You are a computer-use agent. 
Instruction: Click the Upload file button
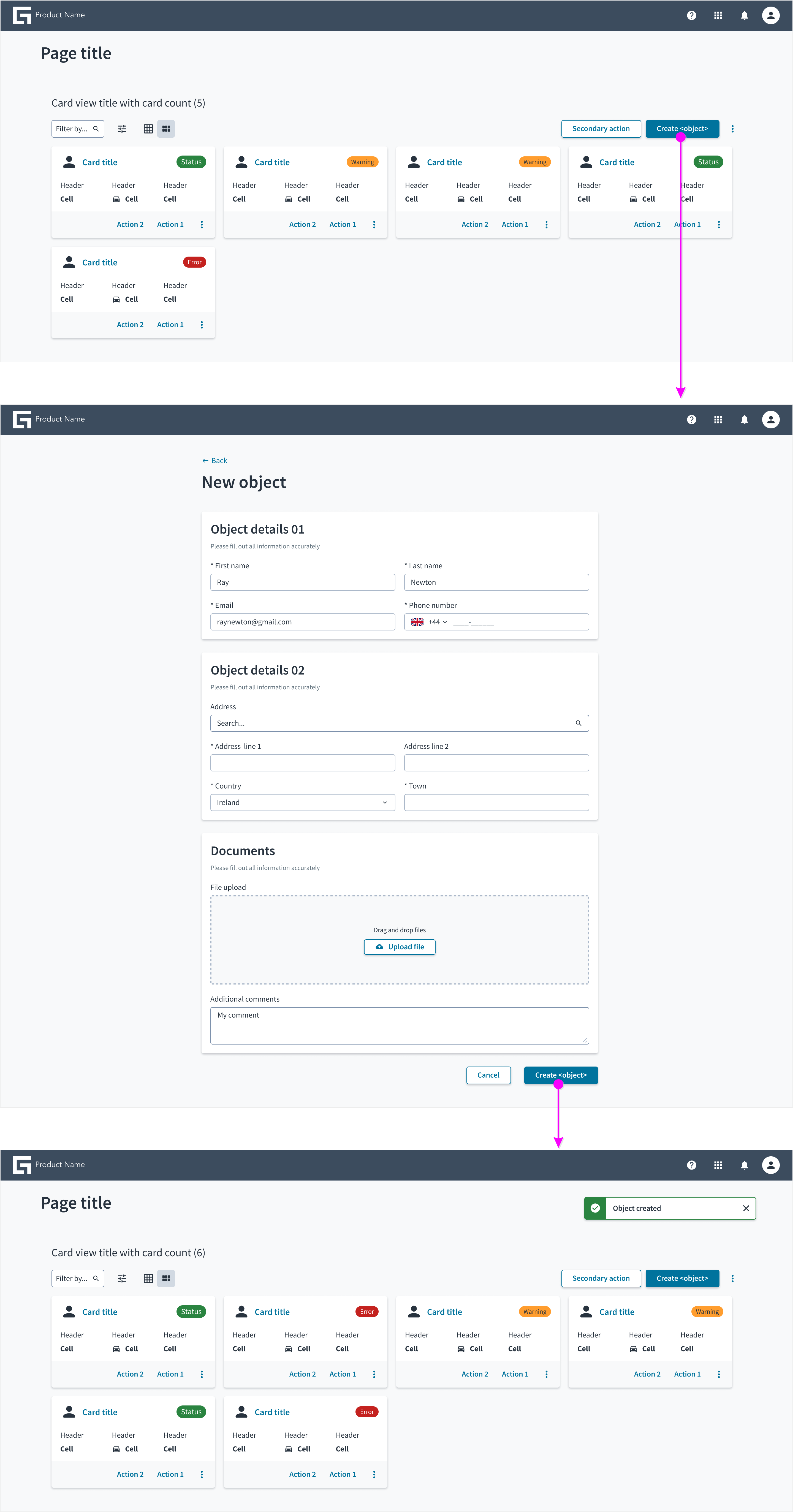[x=400, y=947]
